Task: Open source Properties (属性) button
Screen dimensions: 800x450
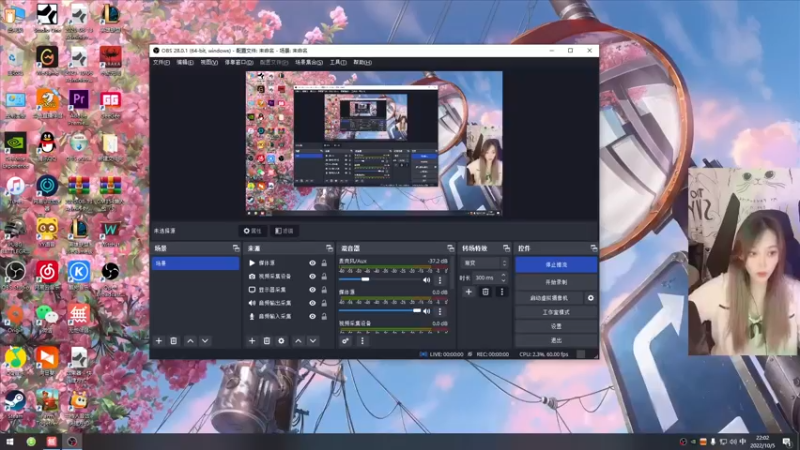Action: click(253, 231)
